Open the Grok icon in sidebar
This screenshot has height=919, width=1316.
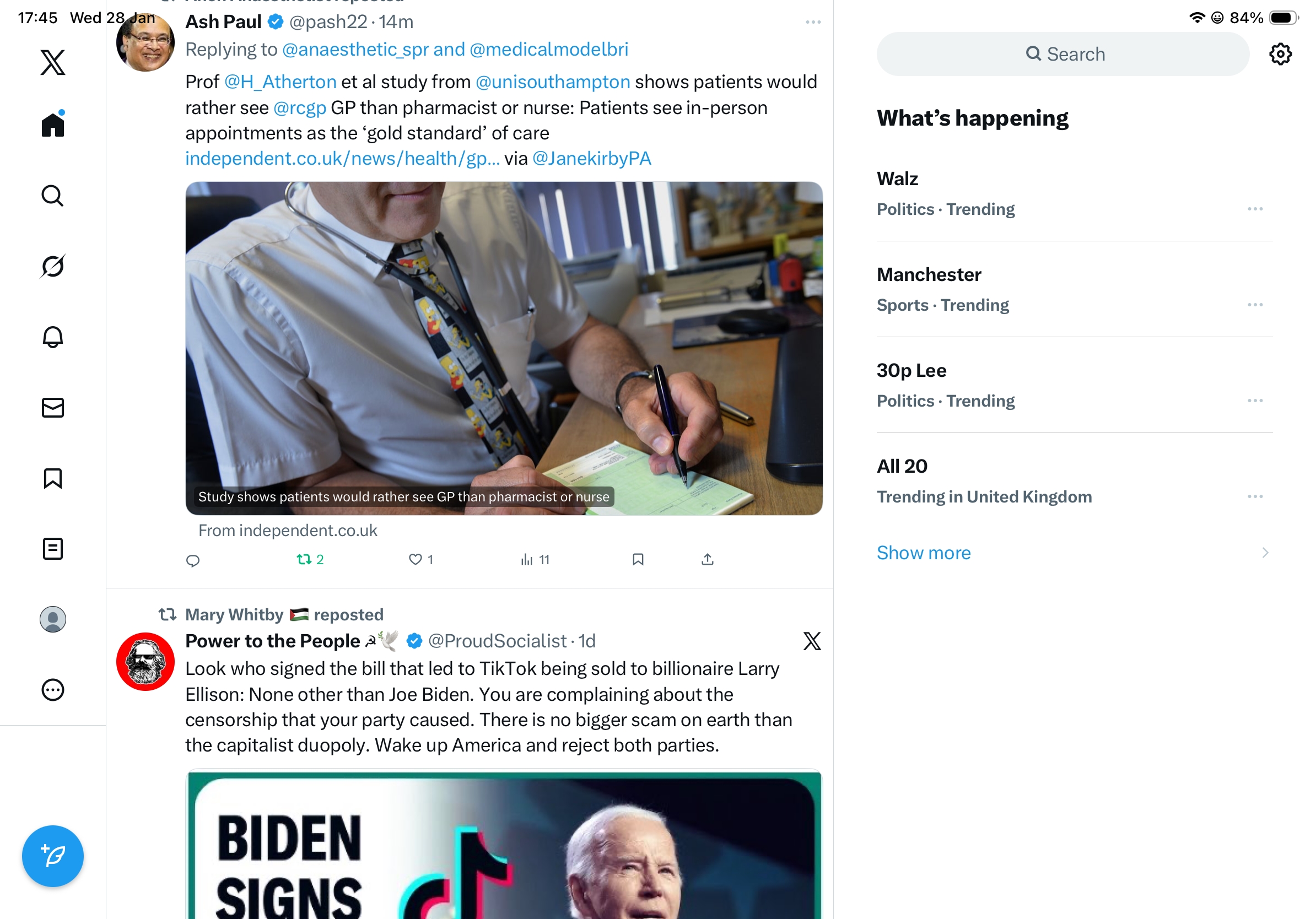coord(53,267)
